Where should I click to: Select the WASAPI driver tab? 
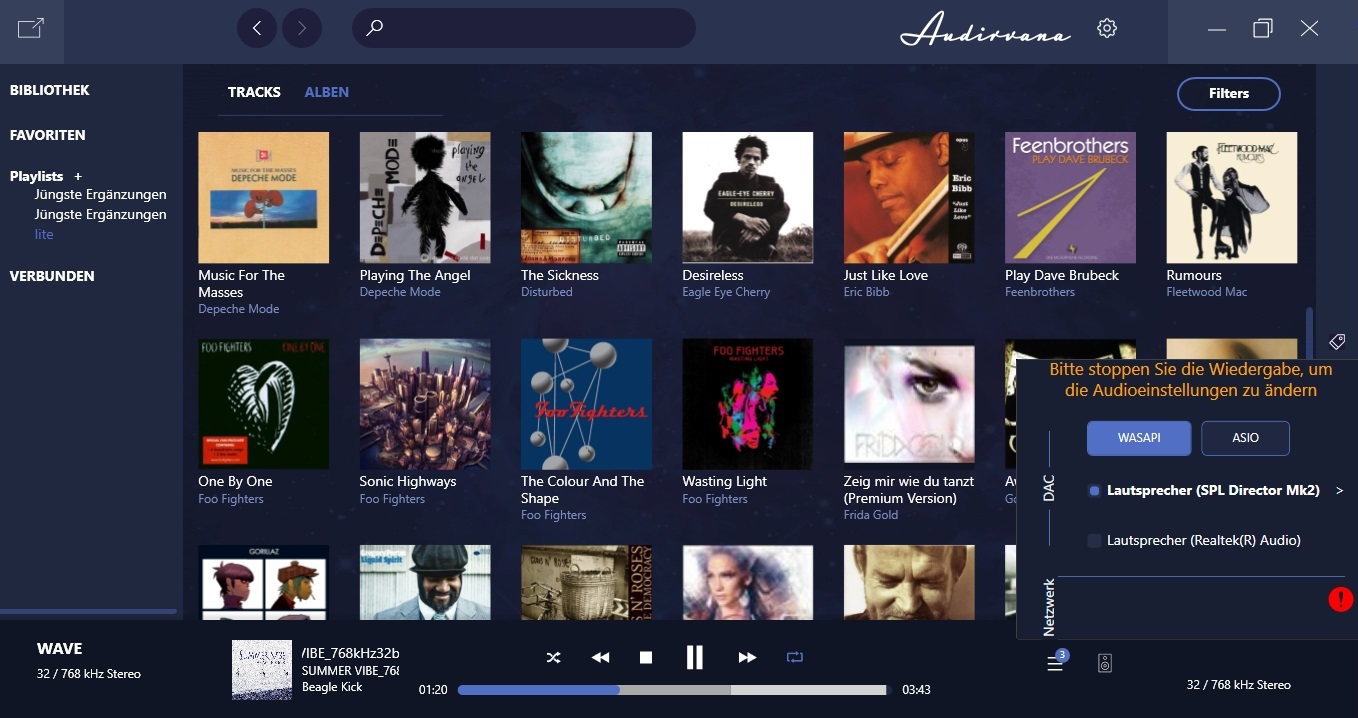click(1139, 438)
